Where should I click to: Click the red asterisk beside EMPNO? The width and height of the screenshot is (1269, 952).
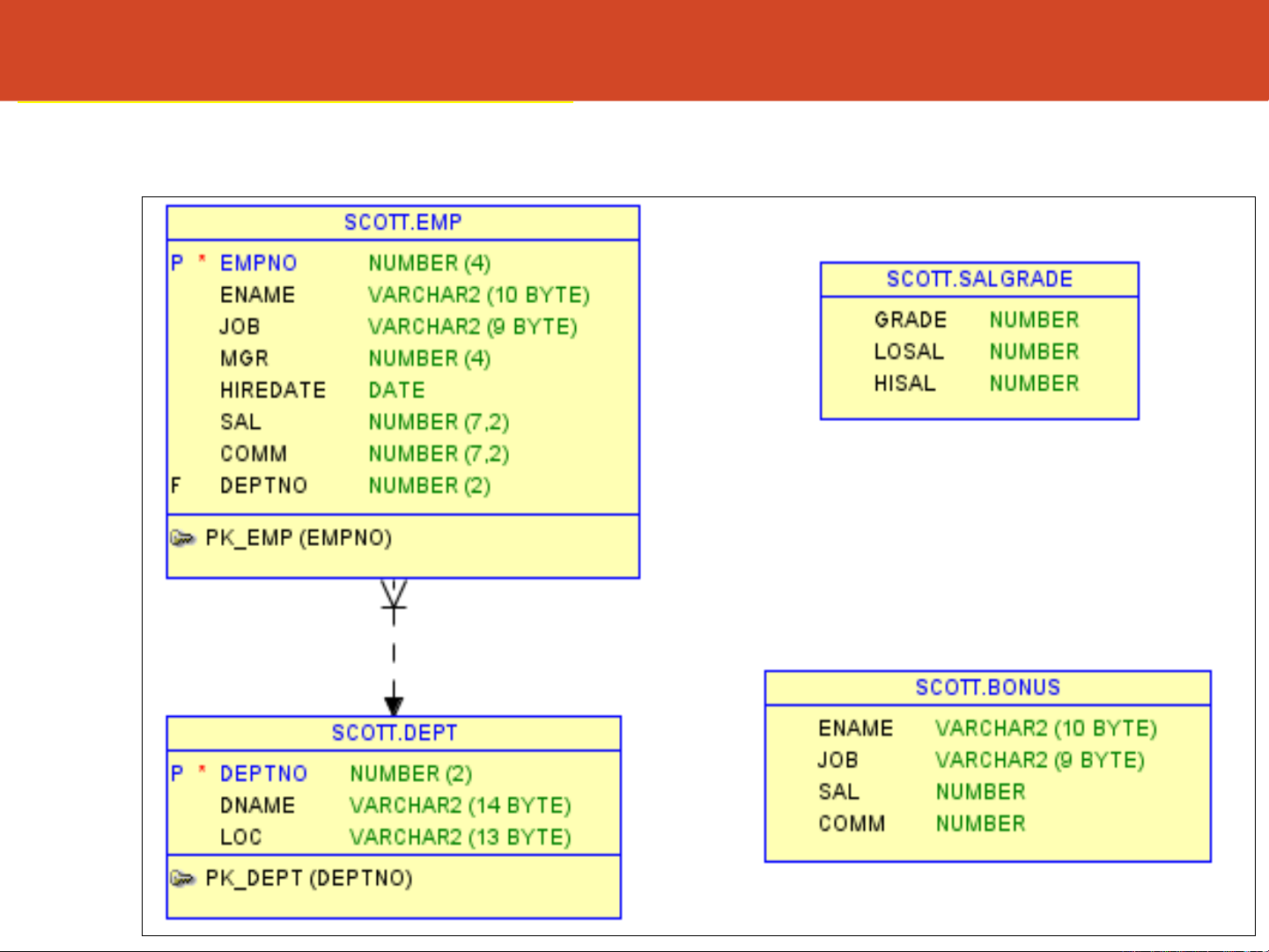coord(202,262)
